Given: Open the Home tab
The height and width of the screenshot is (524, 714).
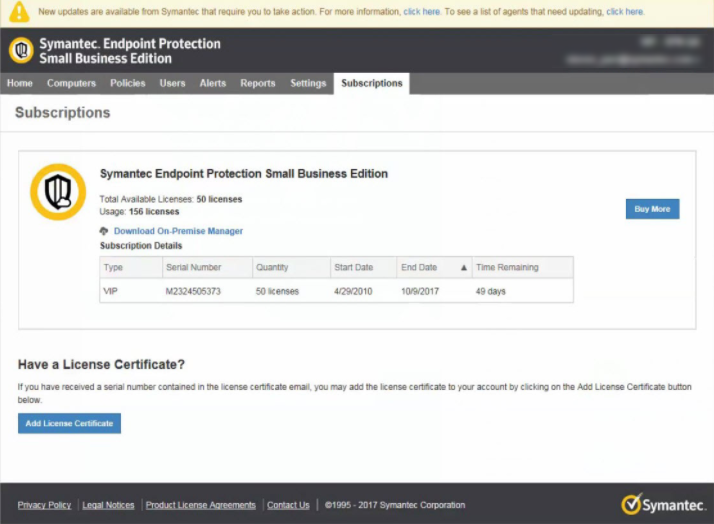Looking at the screenshot, I should tap(20, 83).
